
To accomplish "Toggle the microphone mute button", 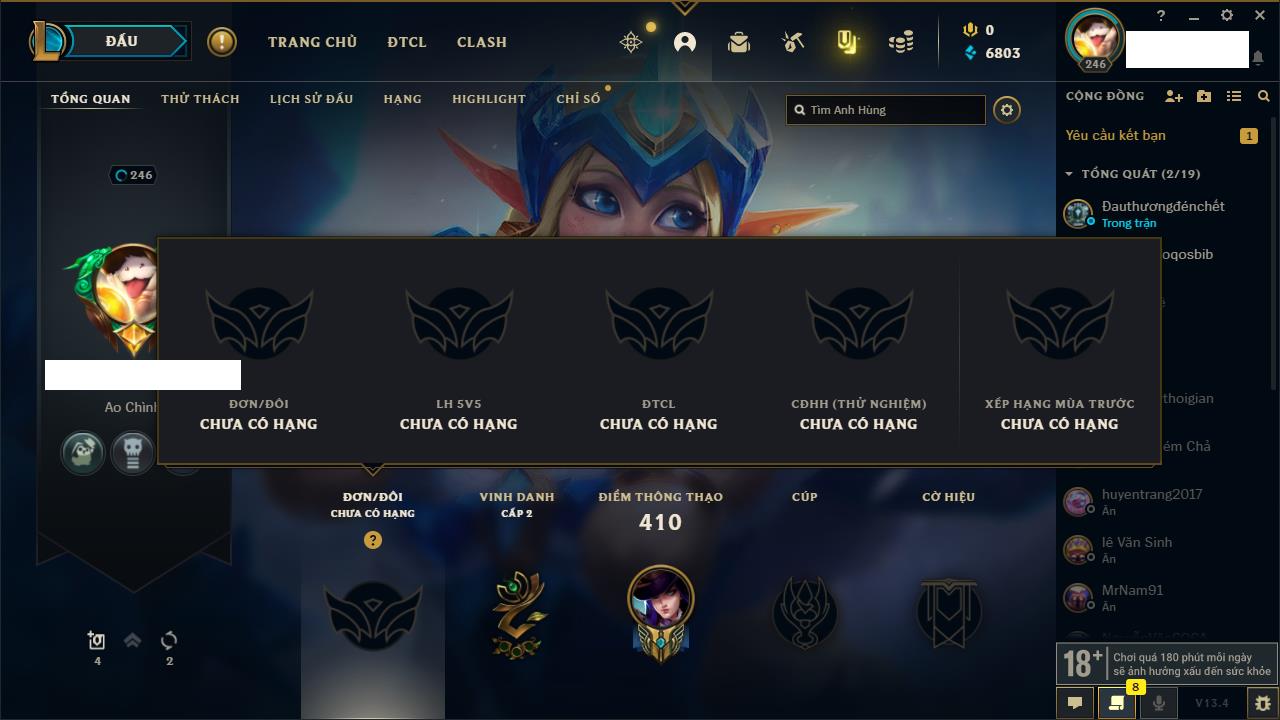I will (1158, 703).
